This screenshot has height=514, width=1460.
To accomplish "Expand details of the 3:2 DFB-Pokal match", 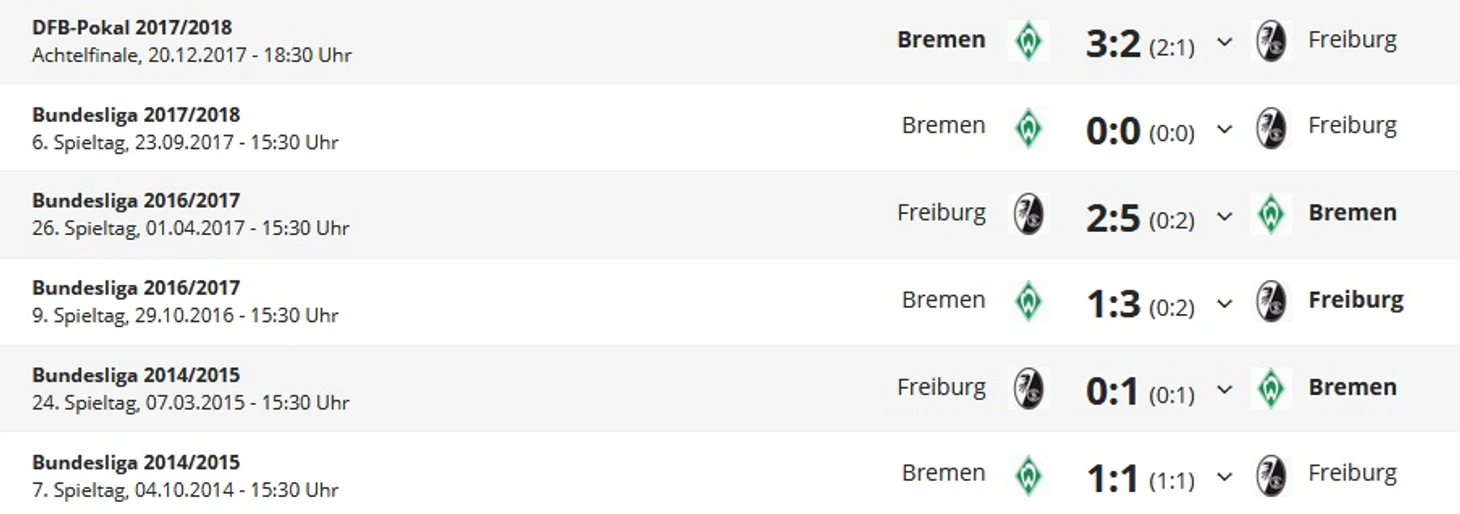I will point(1224,43).
